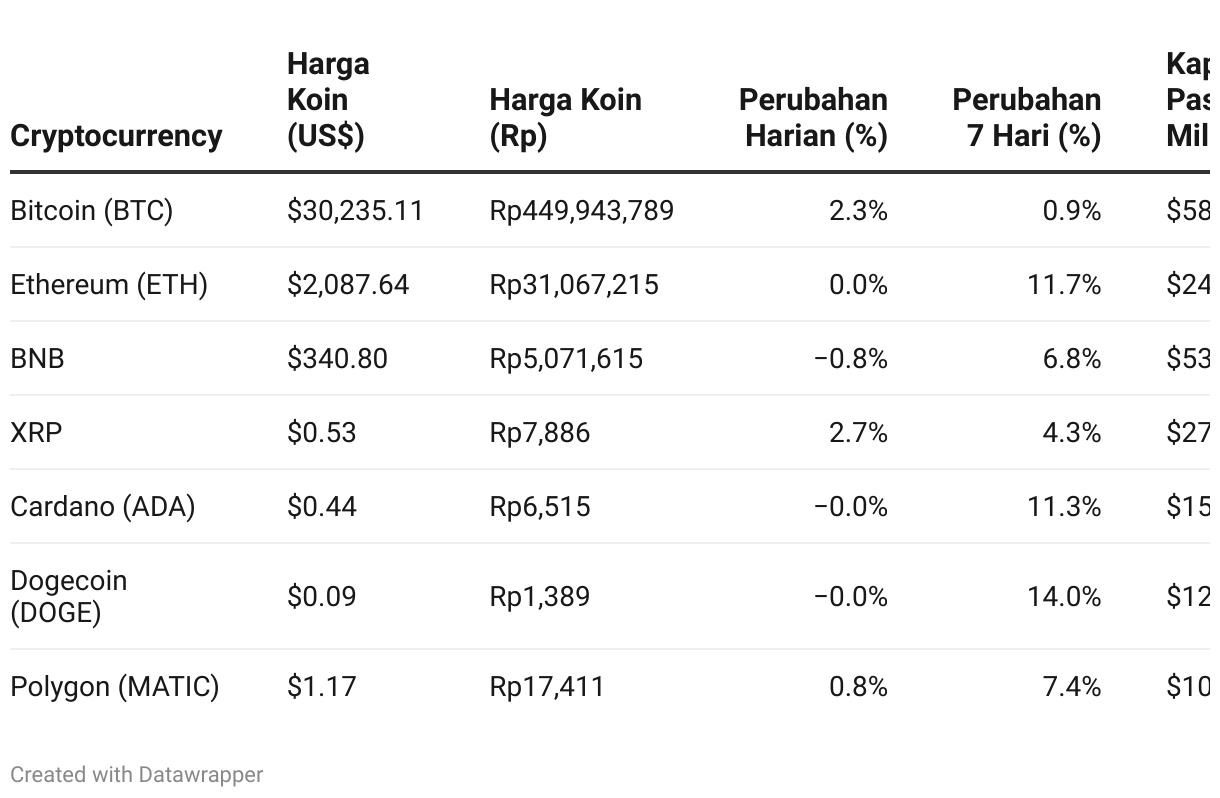Click XRP's 2.7% daily change cell
Viewport: 1220px width, 798px height.
pos(858,433)
